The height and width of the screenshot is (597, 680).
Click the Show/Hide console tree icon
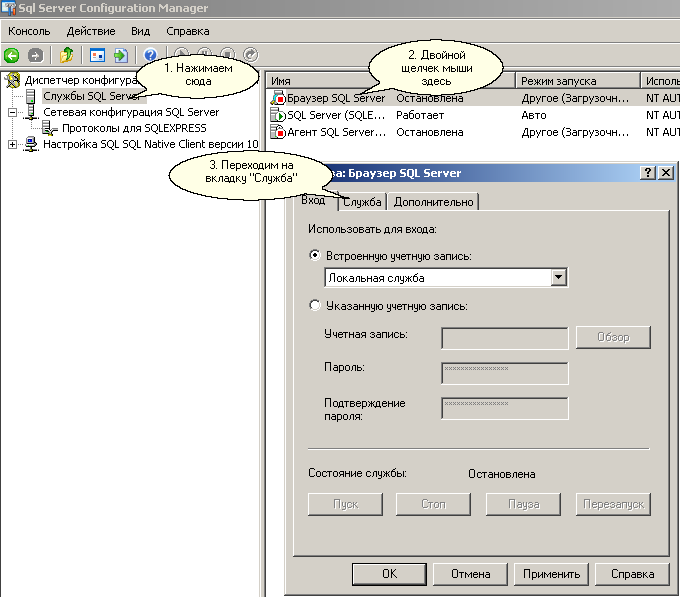click(97, 56)
